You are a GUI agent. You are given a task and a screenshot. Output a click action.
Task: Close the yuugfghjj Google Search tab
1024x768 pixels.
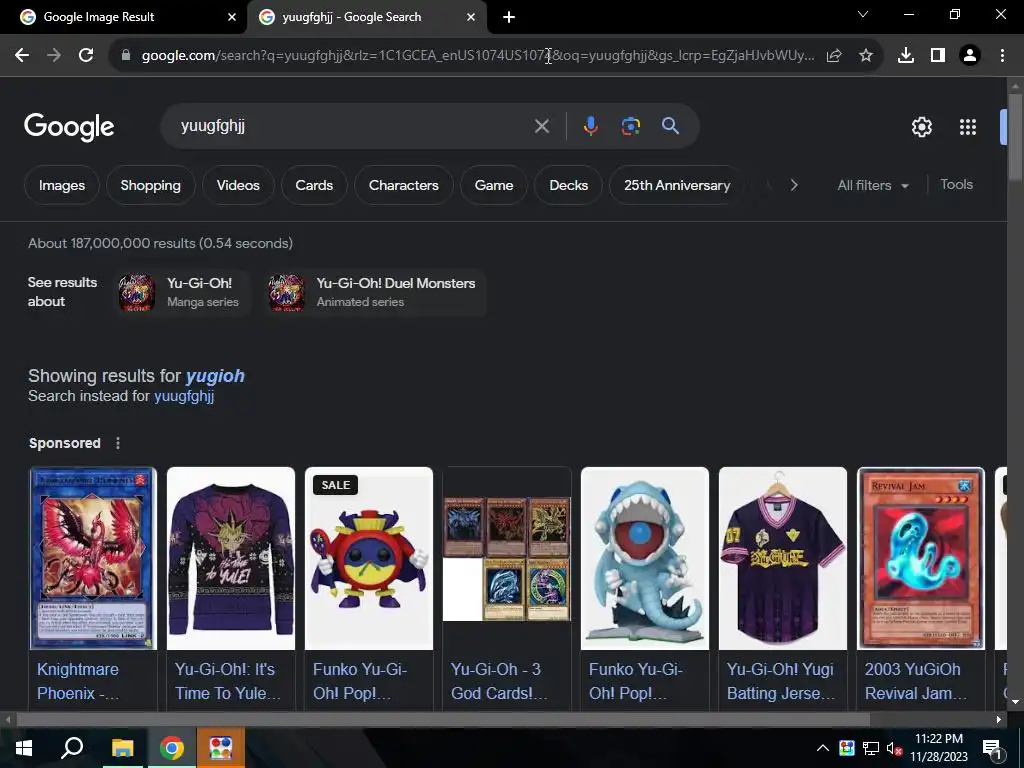click(471, 17)
